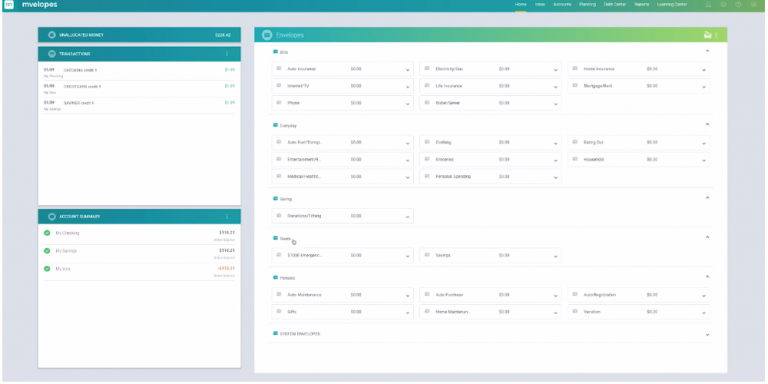768x384 pixels.
Task: Click the Bills group envelope icon
Action: [275, 51]
